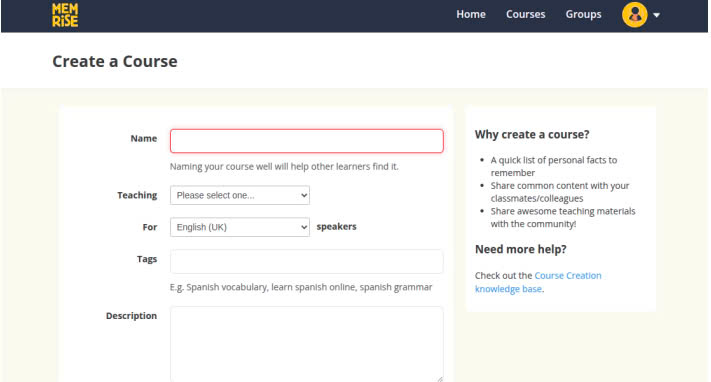Click the Description field label
The width and height of the screenshot is (711, 382).
point(131,316)
